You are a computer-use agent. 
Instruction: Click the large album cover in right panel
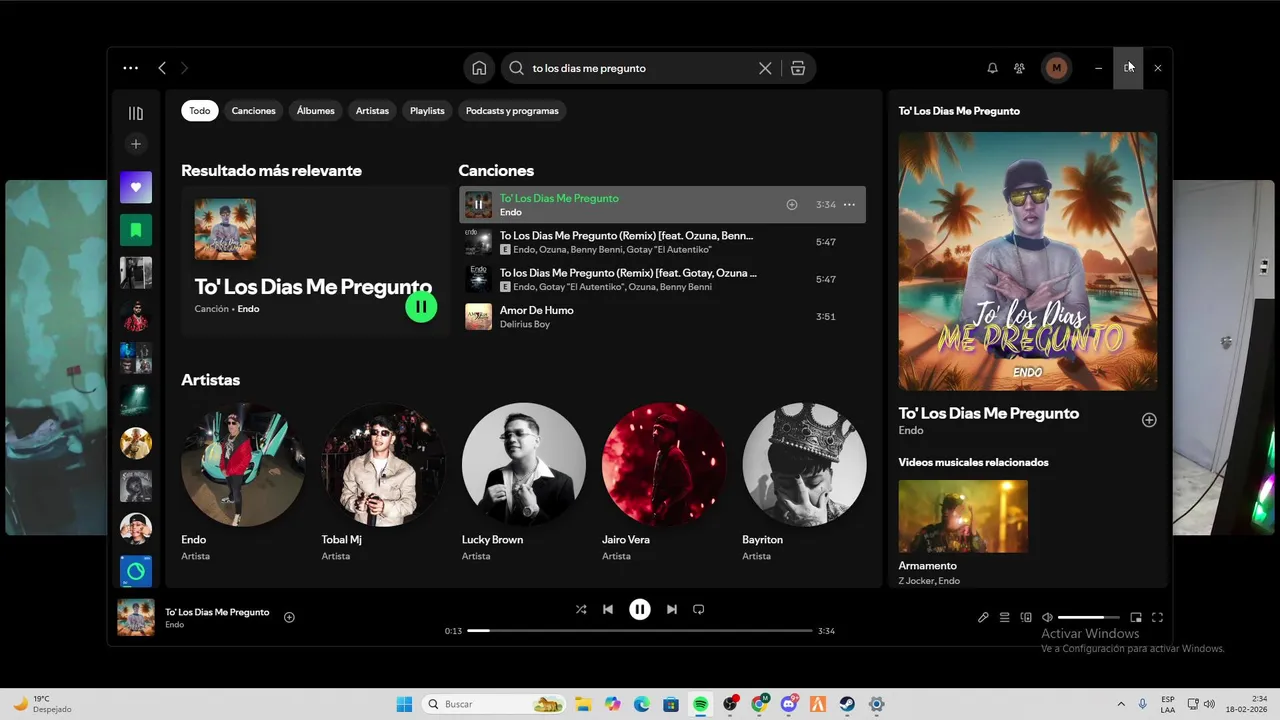point(1027,261)
